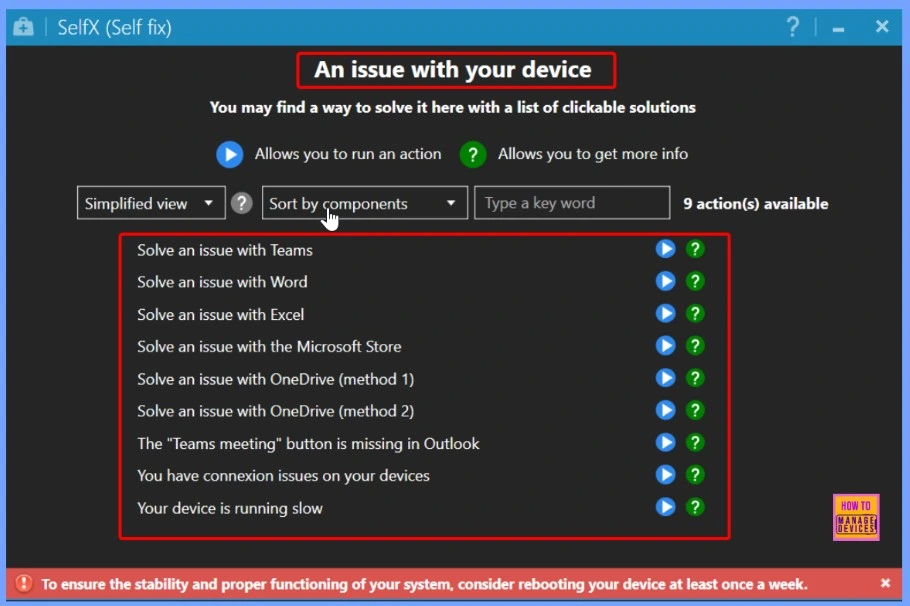Select "Solve an issue with Teams" text

(225, 250)
